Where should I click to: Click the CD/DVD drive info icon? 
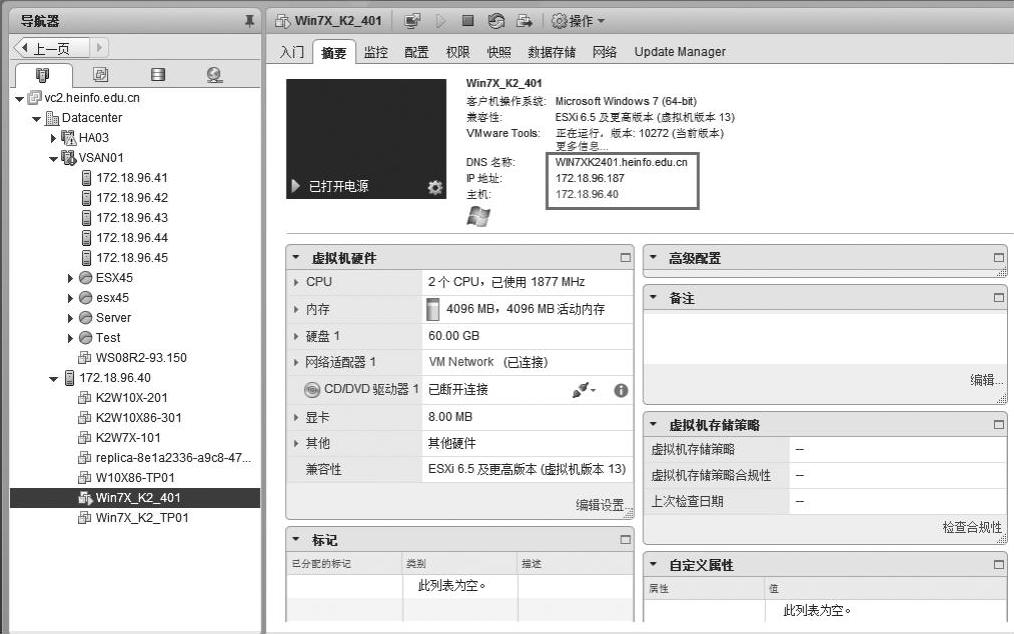pyautogui.click(x=620, y=390)
